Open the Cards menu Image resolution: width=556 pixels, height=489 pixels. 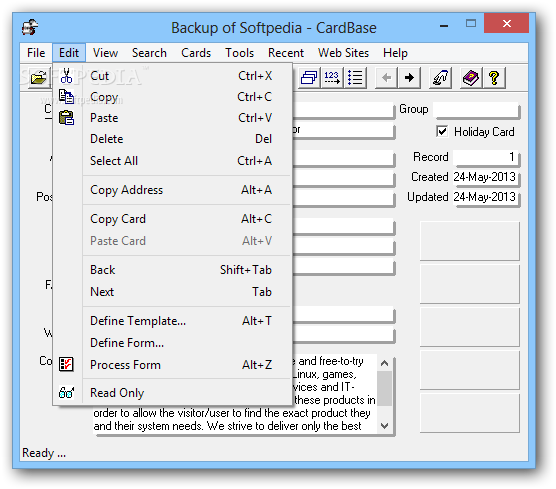click(x=196, y=53)
